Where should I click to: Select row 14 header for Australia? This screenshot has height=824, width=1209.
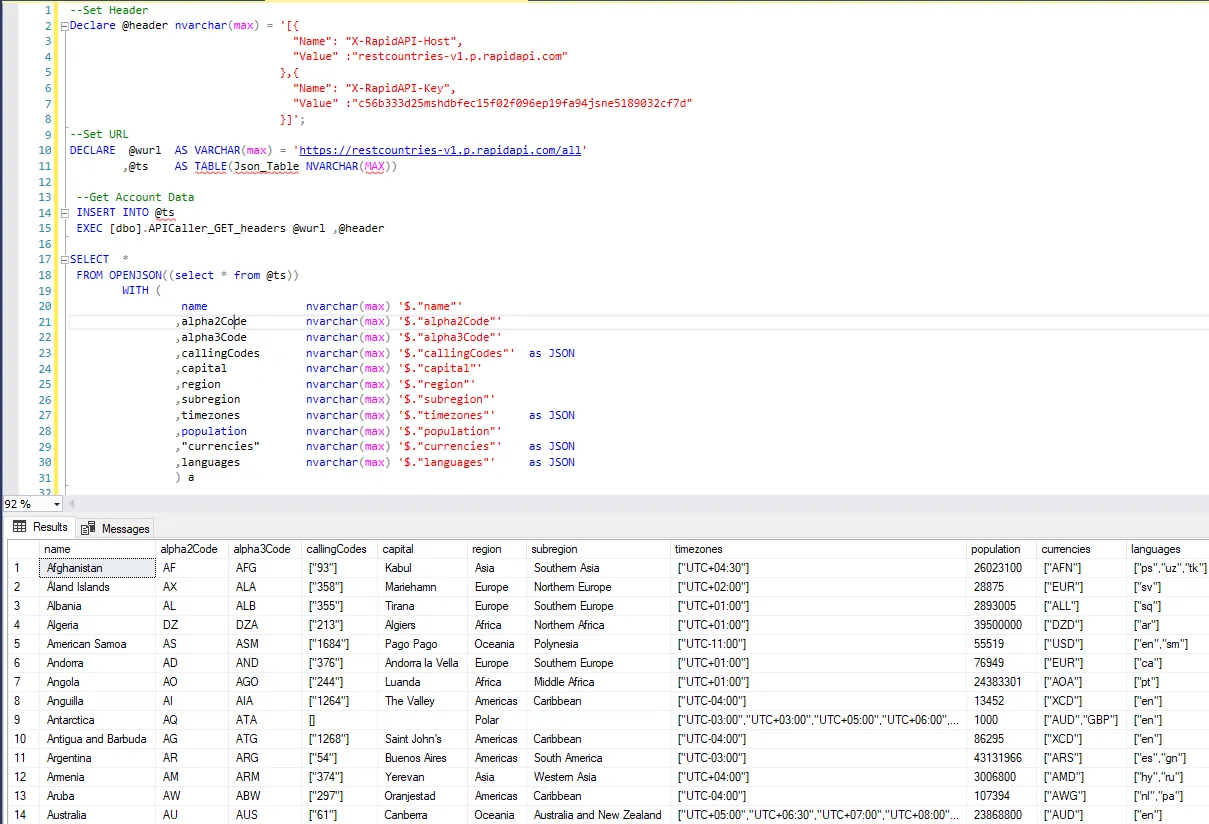tap(22, 815)
